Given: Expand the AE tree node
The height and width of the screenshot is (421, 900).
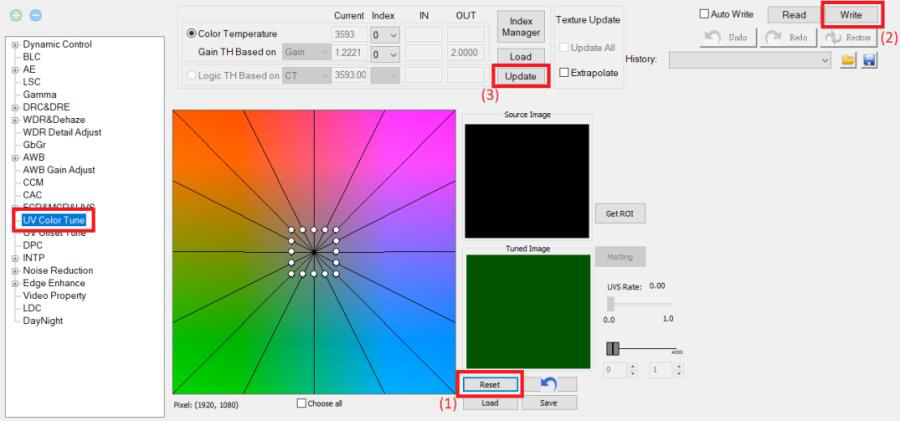Looking at the screenshot, I should pyautogui.click(x=15, y=69).
